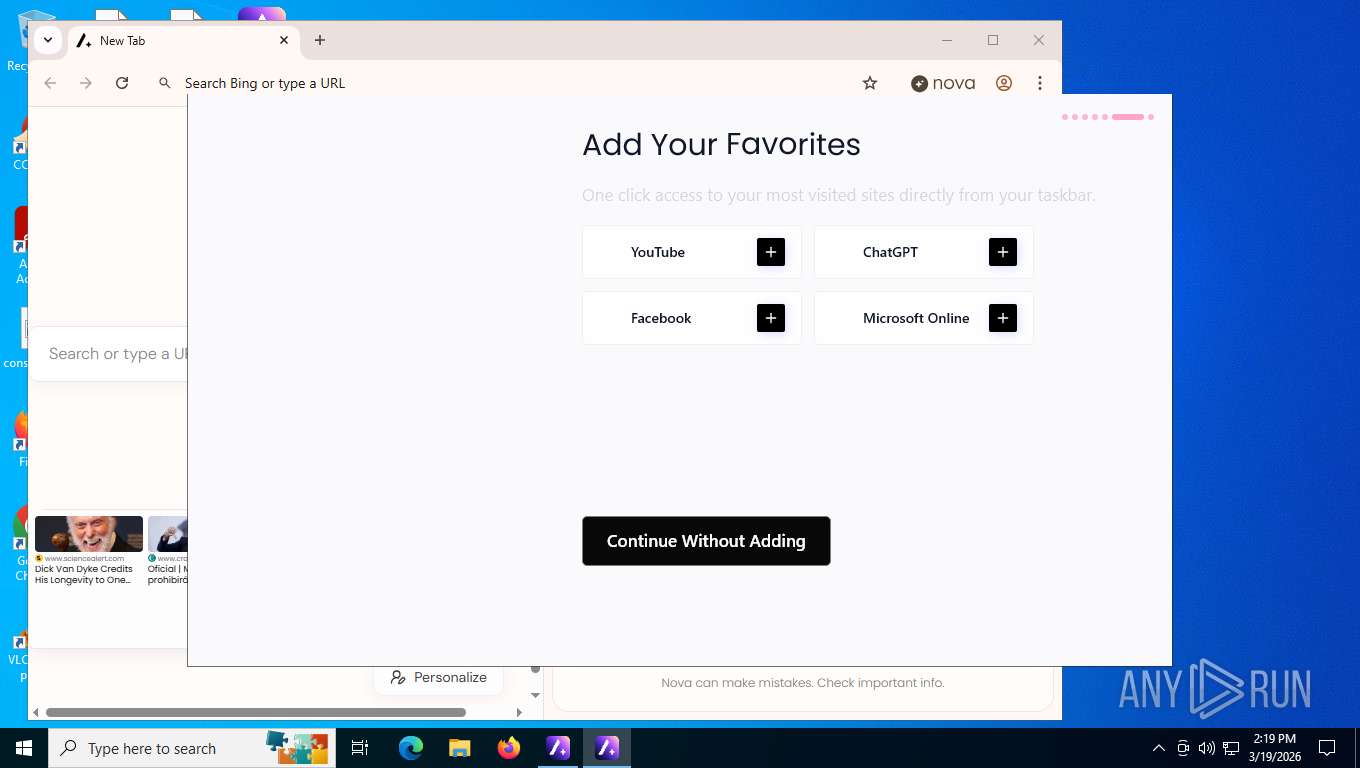This screenshot has width=1360, height=768.
Task: Minimize the browser window
Action: (x=947, y=40)
